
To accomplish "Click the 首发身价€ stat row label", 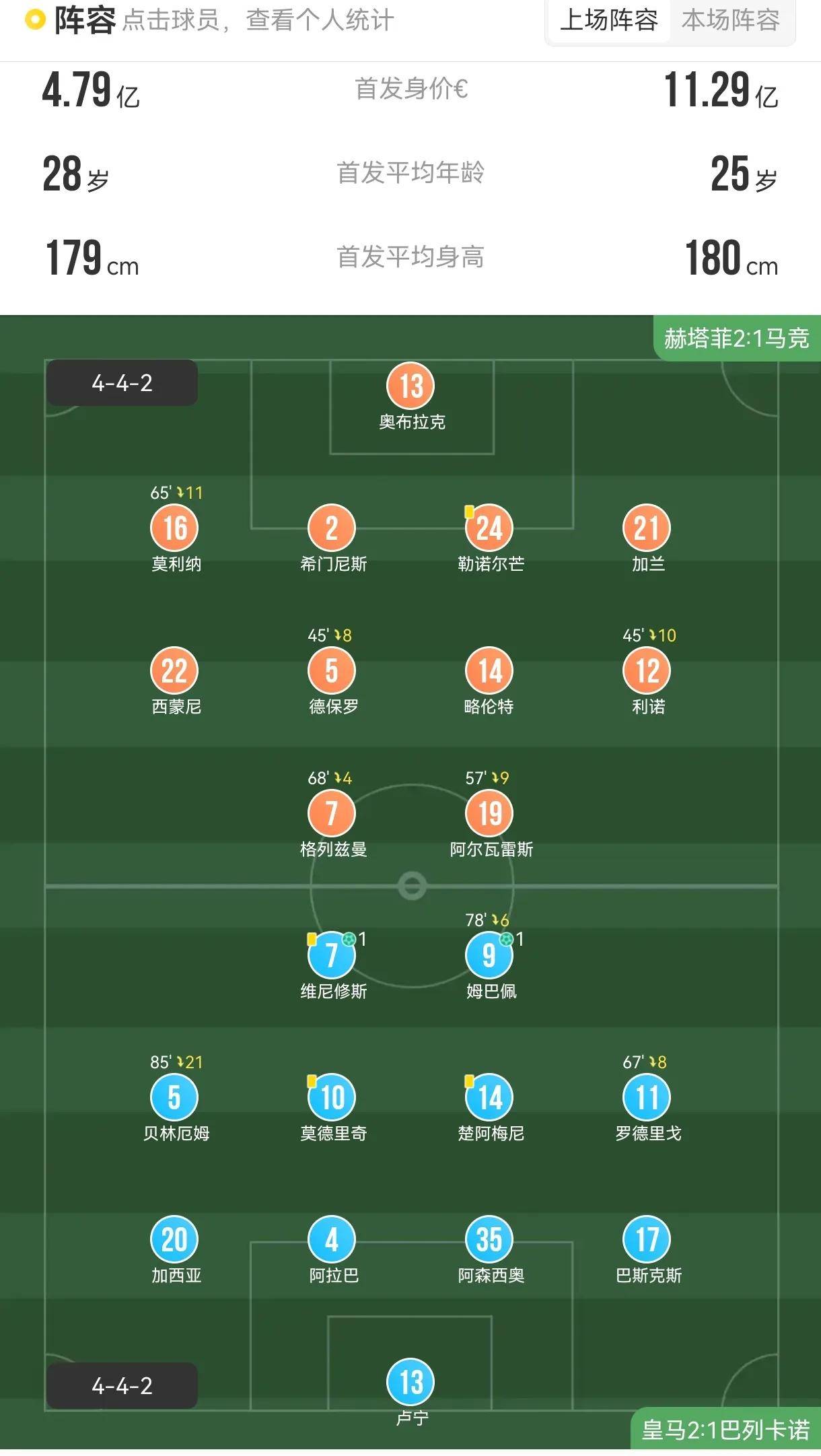I will click(410, 89).
